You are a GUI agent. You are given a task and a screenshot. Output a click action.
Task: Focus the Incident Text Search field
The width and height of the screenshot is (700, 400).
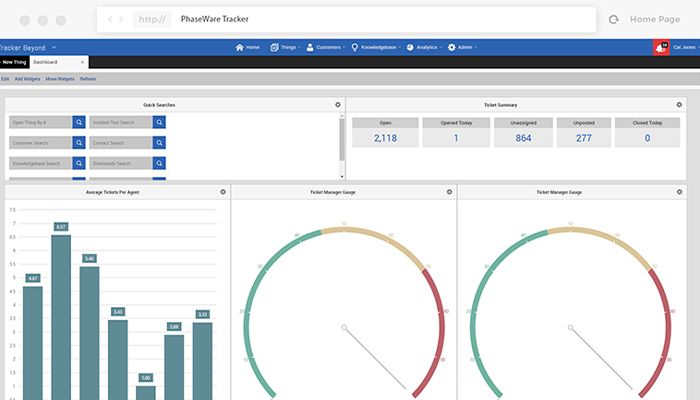tap(121, 122)
